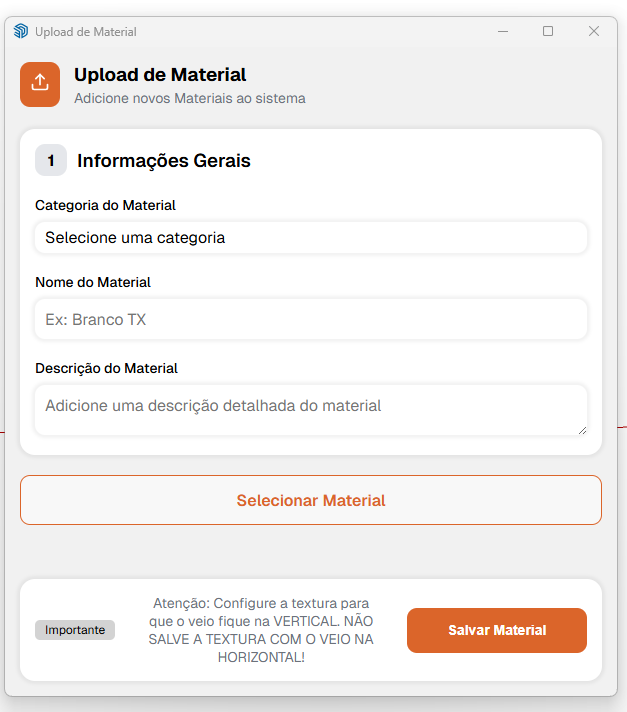Click the 'Categoria do Material' label

[105, 205]
